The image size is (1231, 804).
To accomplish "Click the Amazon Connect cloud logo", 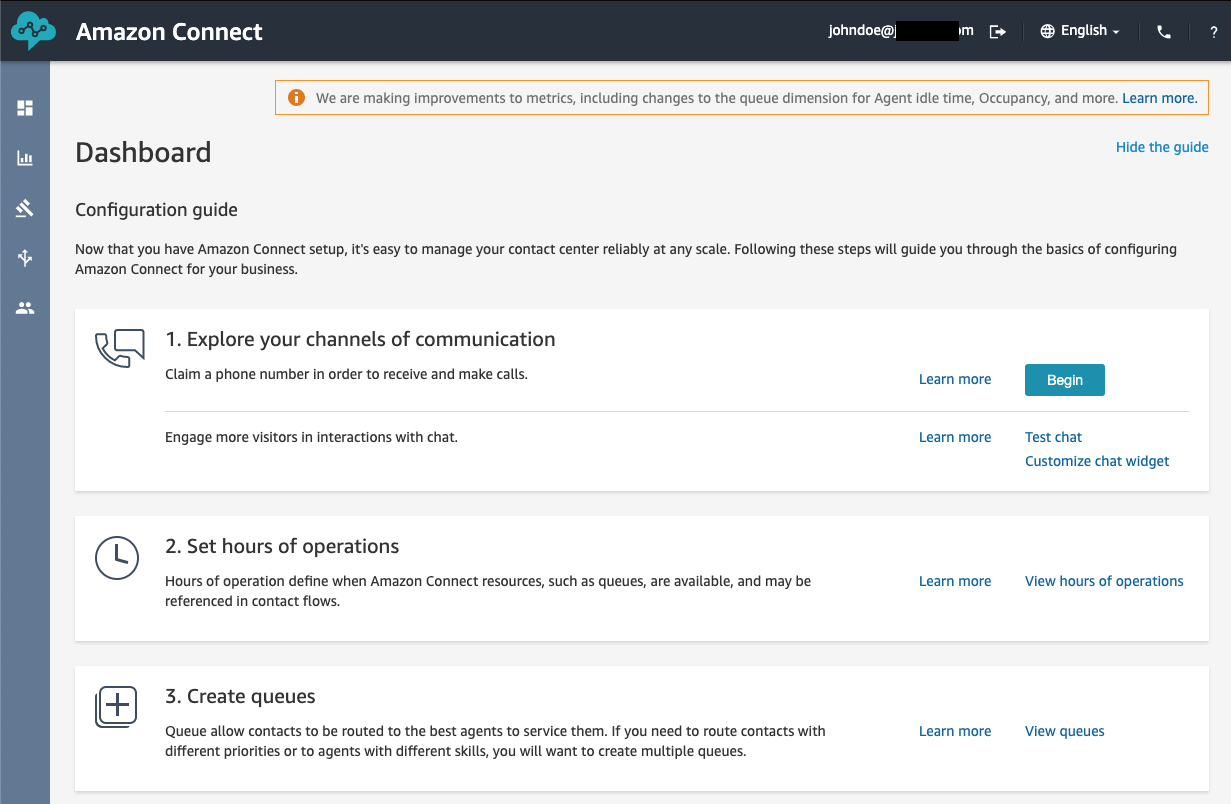I will click(34, 31).
